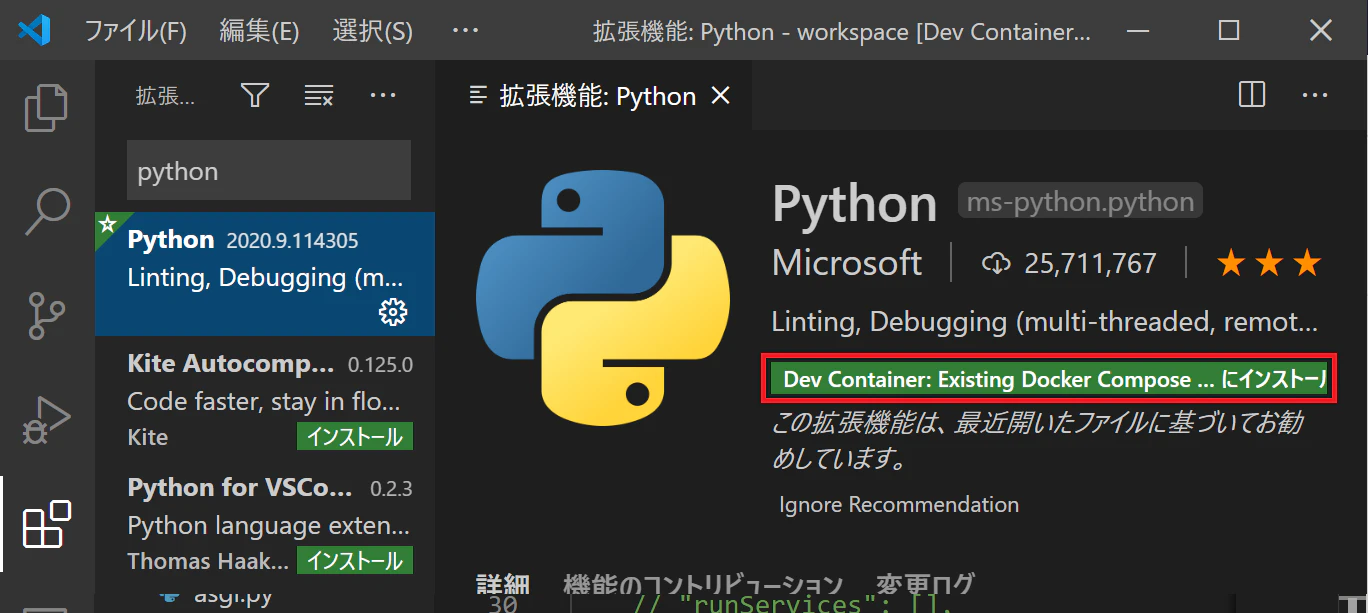Split the editor to the right
Viewport: 1368px width, 613px height.
click(x=1251, y=95)
